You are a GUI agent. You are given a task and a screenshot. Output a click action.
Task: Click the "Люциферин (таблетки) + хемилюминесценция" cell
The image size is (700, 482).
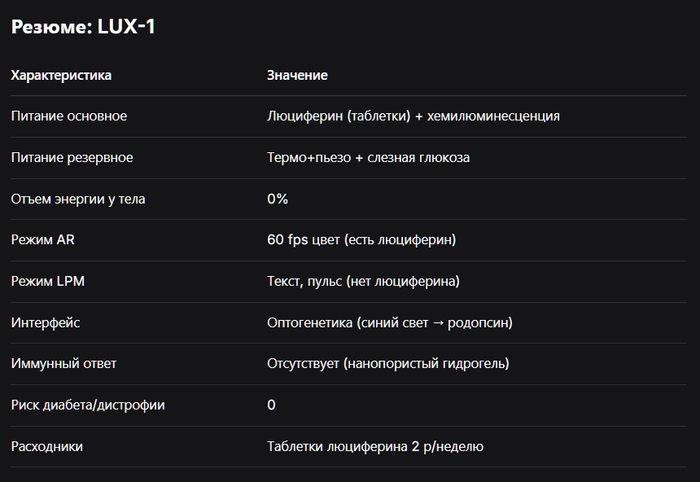[413, 116]
